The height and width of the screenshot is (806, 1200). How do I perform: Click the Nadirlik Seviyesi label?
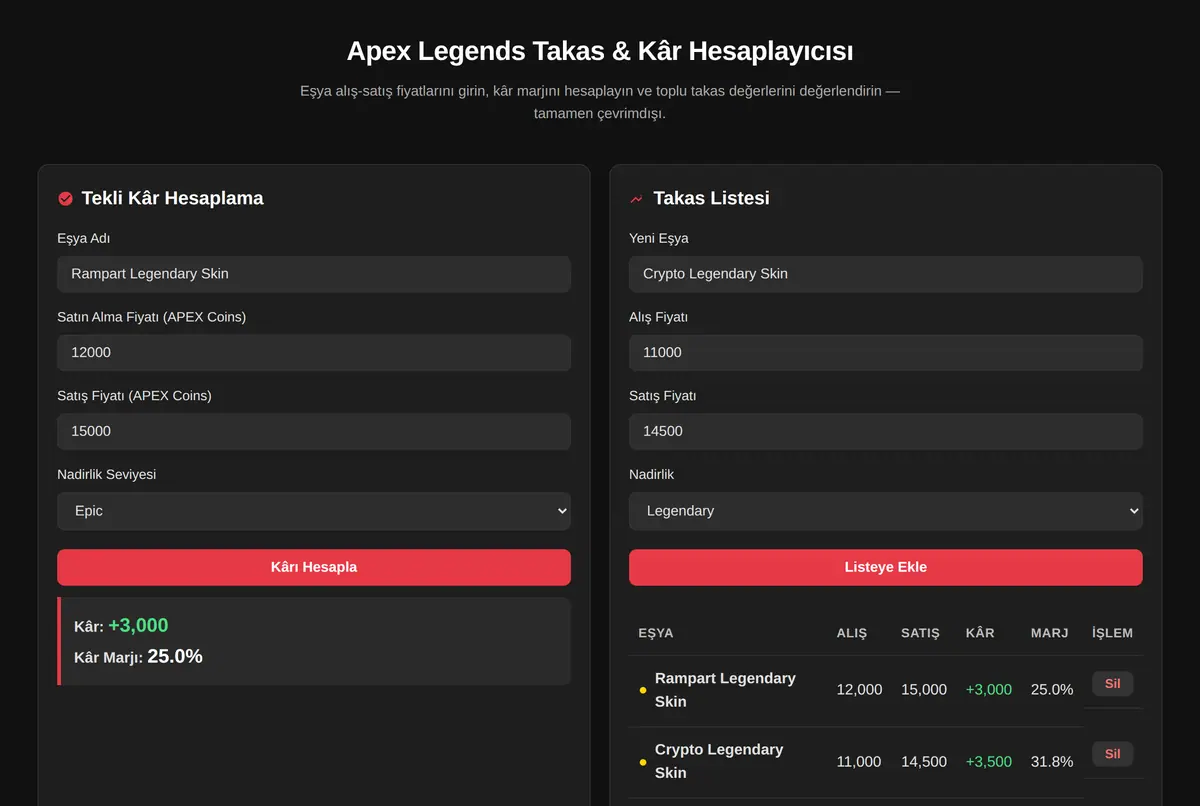107,475
